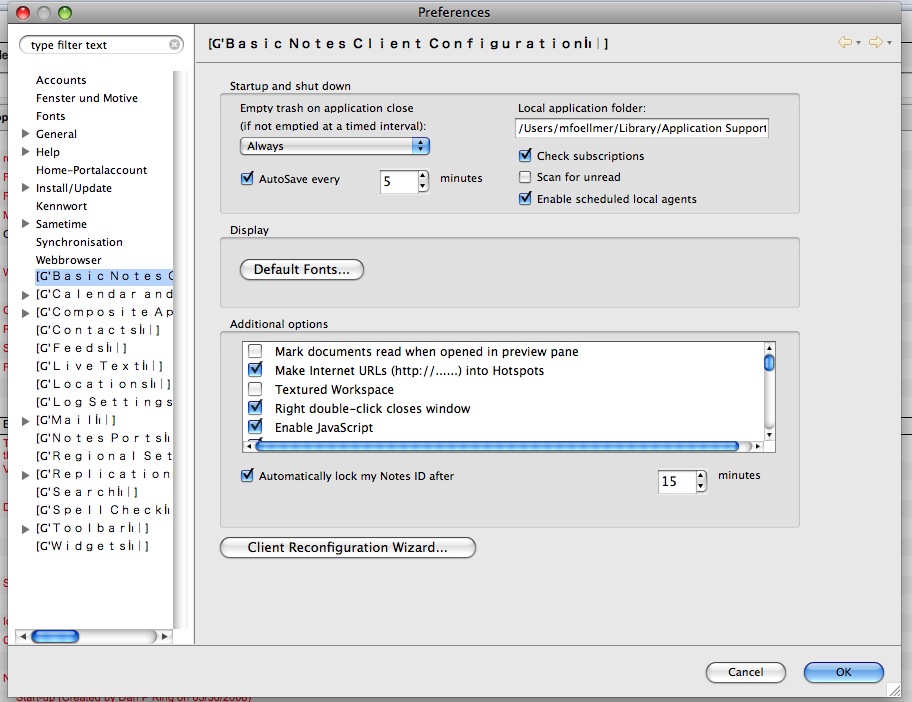This screenshot has width=912, height=702.
Task: Toggle Enable scheduled local agents
Action: coord(525,198)
